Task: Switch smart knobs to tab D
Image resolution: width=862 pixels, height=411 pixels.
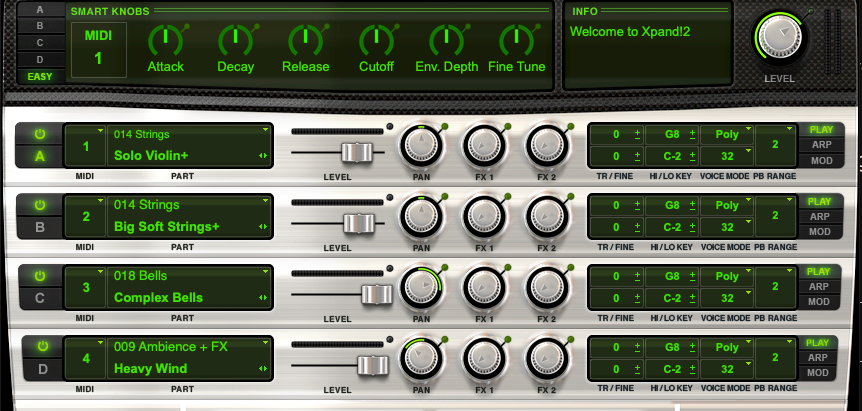Action: (40, 60)
